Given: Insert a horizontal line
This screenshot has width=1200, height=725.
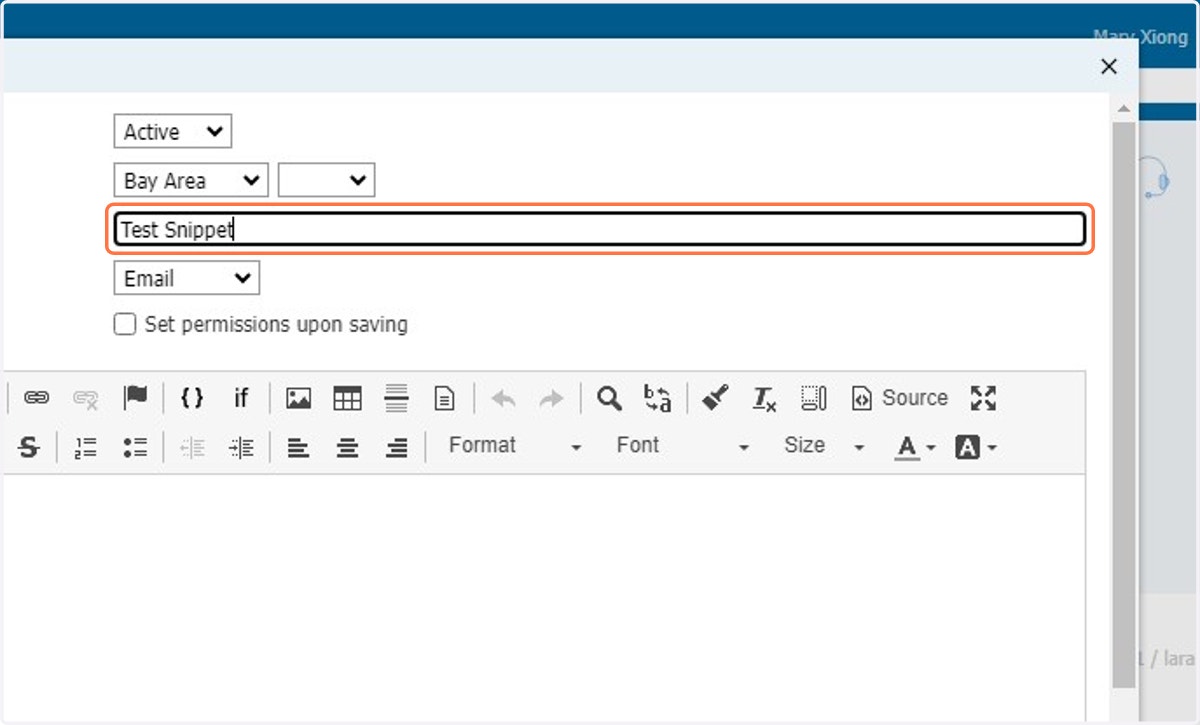Looking at the screenshot, I should 396,398.
